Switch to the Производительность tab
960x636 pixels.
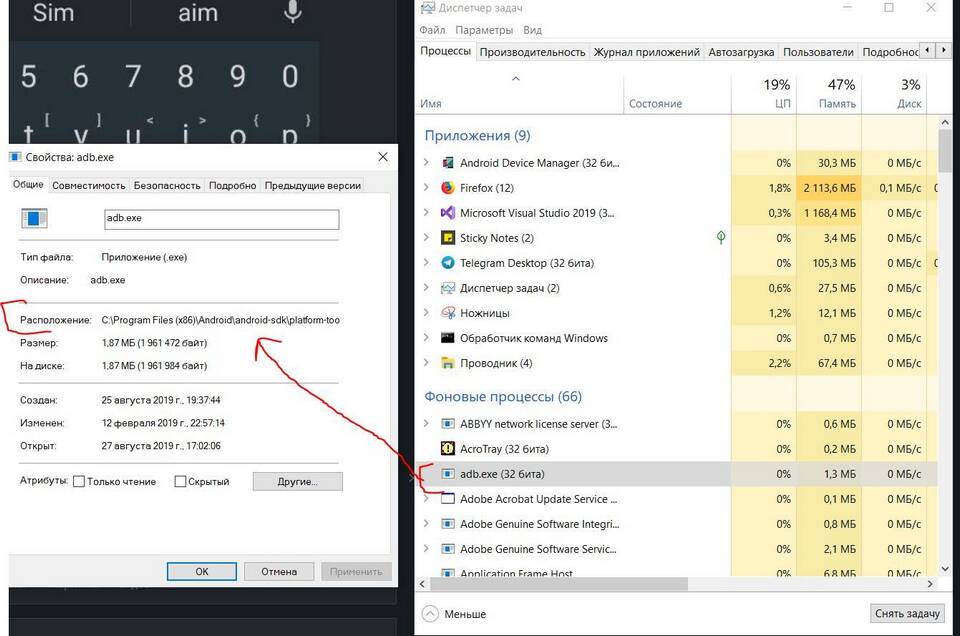click(x=532, y=52)
